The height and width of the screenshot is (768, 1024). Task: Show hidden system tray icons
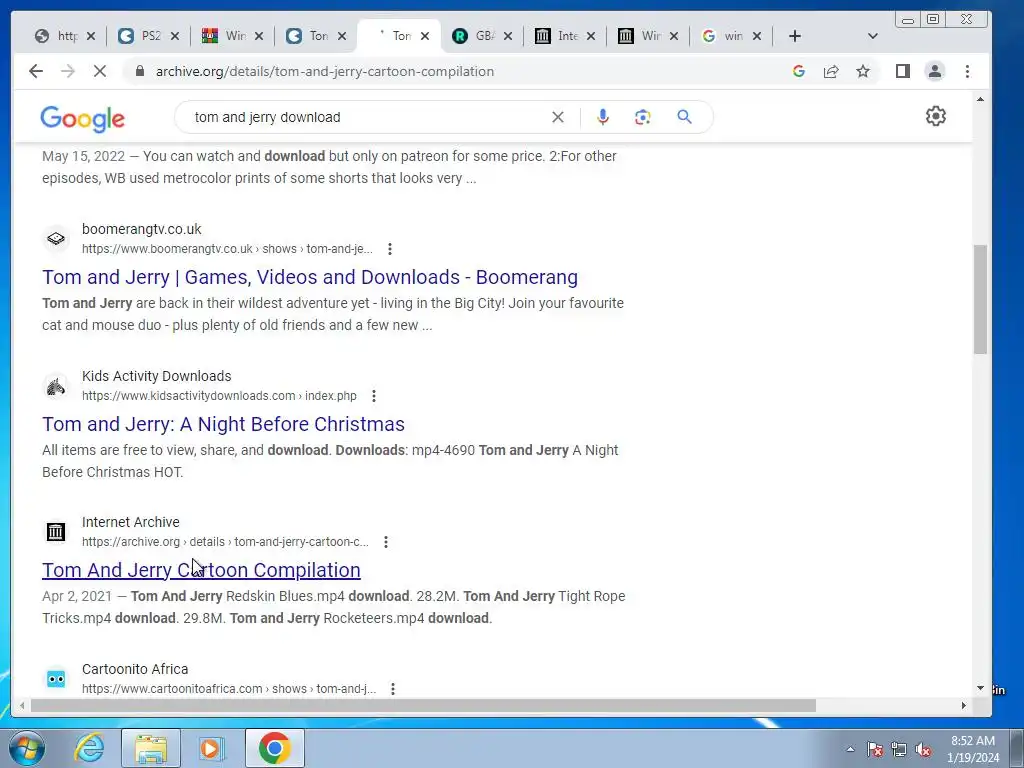click(850, 749)
